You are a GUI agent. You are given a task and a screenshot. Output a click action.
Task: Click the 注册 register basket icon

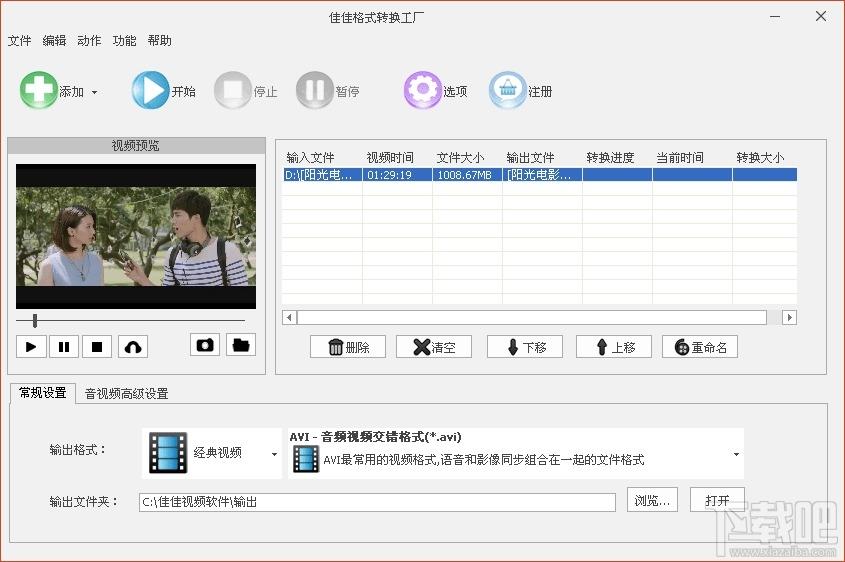click(508, 90)
